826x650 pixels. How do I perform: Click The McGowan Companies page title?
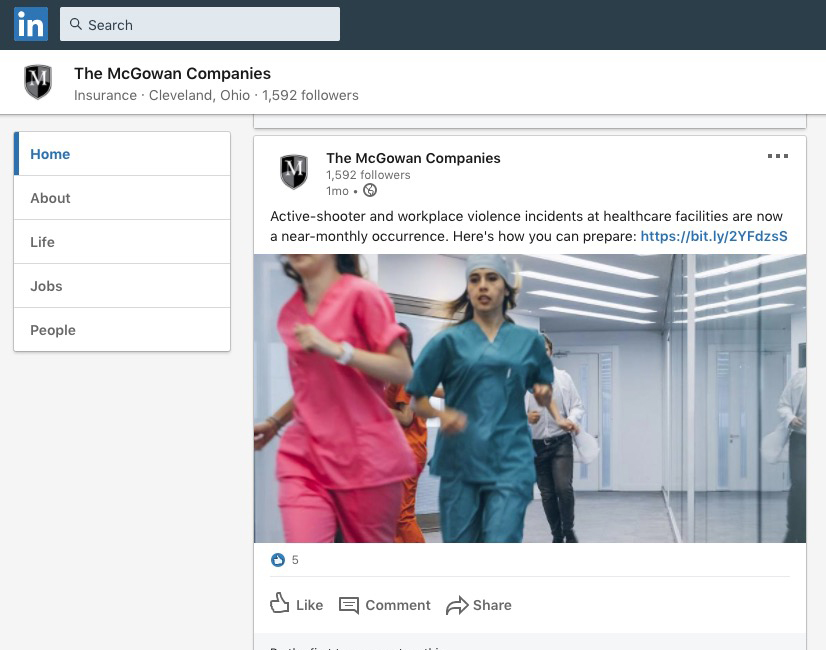[x=172, y=73]
